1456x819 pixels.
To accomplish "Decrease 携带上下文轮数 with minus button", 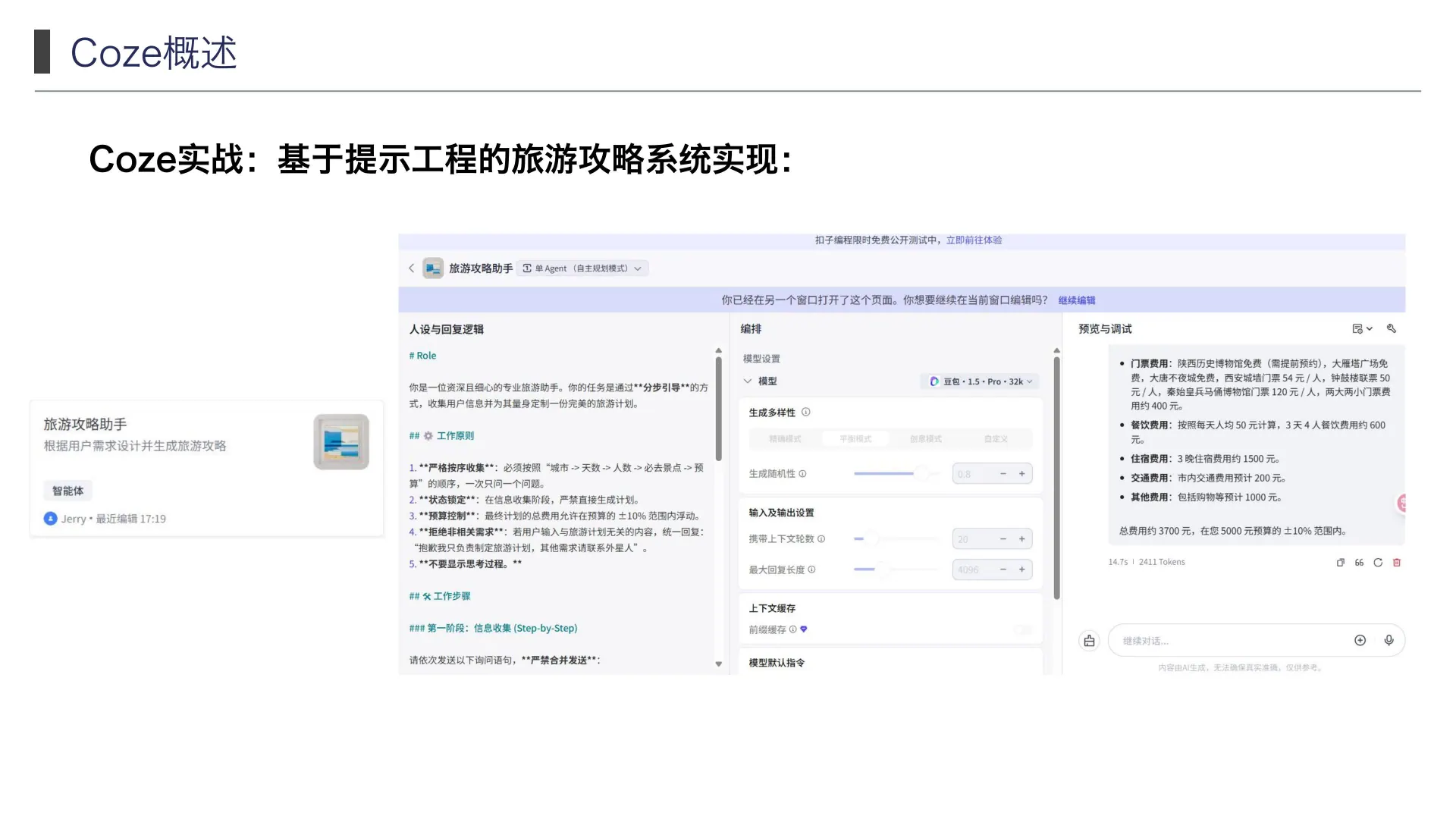I will pyautogui.click(x=1003, y=539).
